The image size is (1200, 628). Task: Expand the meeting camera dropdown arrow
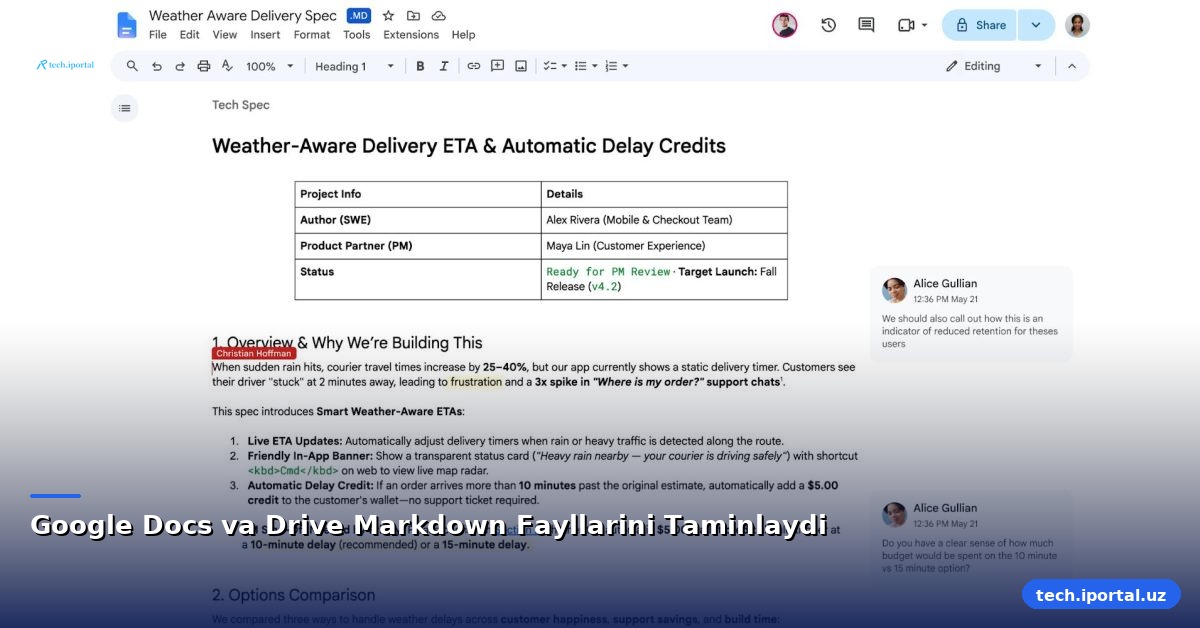pos(924,25)
